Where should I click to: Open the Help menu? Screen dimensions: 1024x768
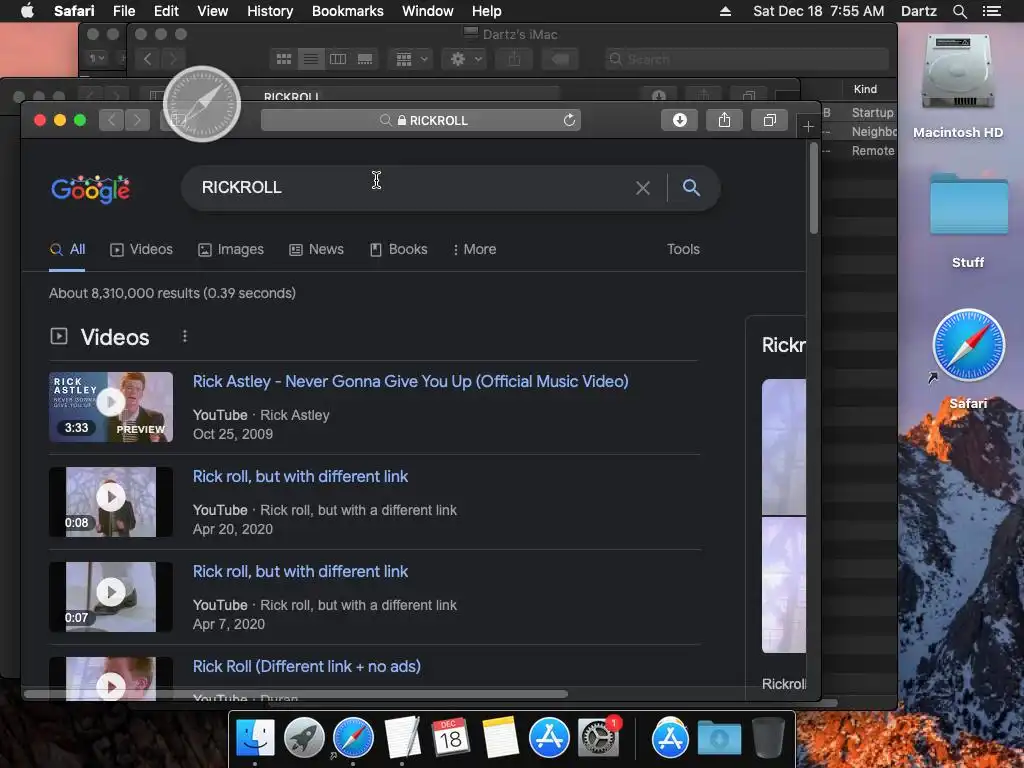coord(487,11)
